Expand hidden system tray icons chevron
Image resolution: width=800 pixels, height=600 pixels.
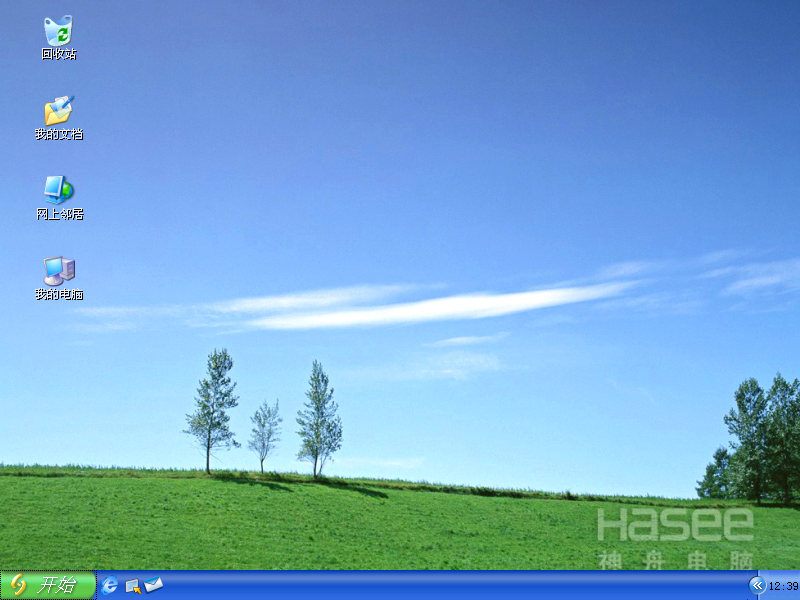[x=757, y=585]
